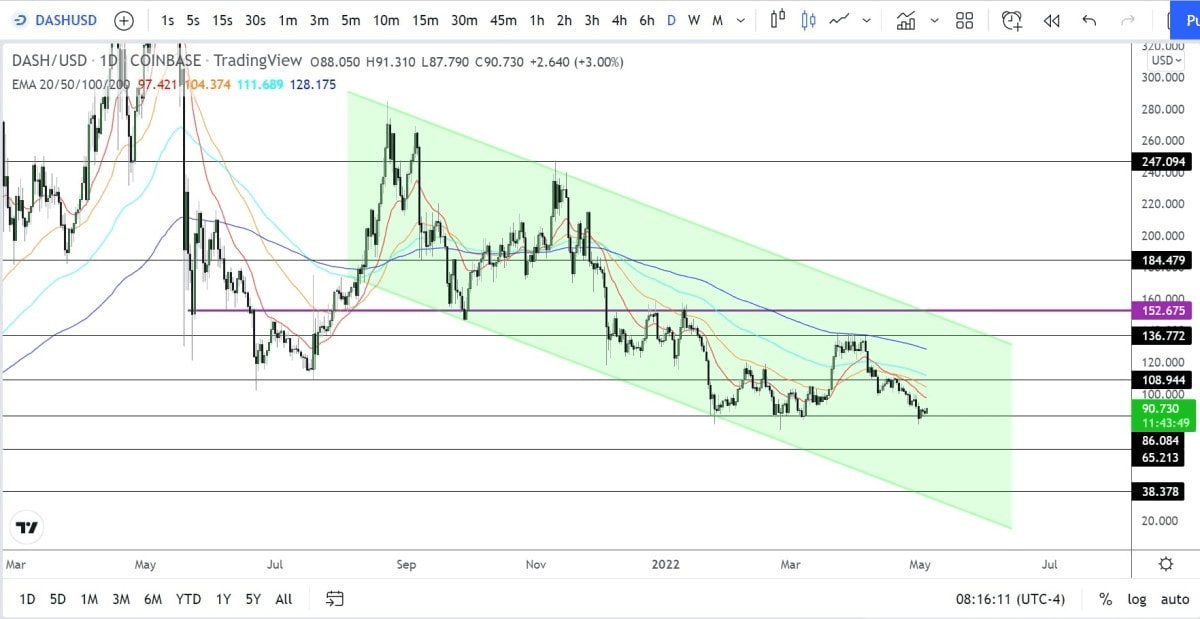Click the undo arrow
1200x619 pixels.
[1089, 20]
